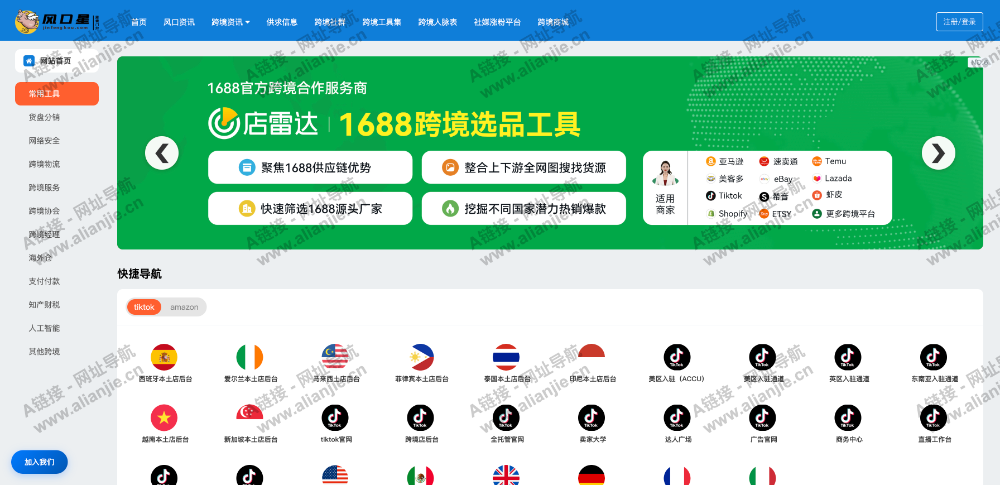Select 常用工具 in the sidebar
Viewport: 1000px width, 485px height.
(x=57, y=94)
